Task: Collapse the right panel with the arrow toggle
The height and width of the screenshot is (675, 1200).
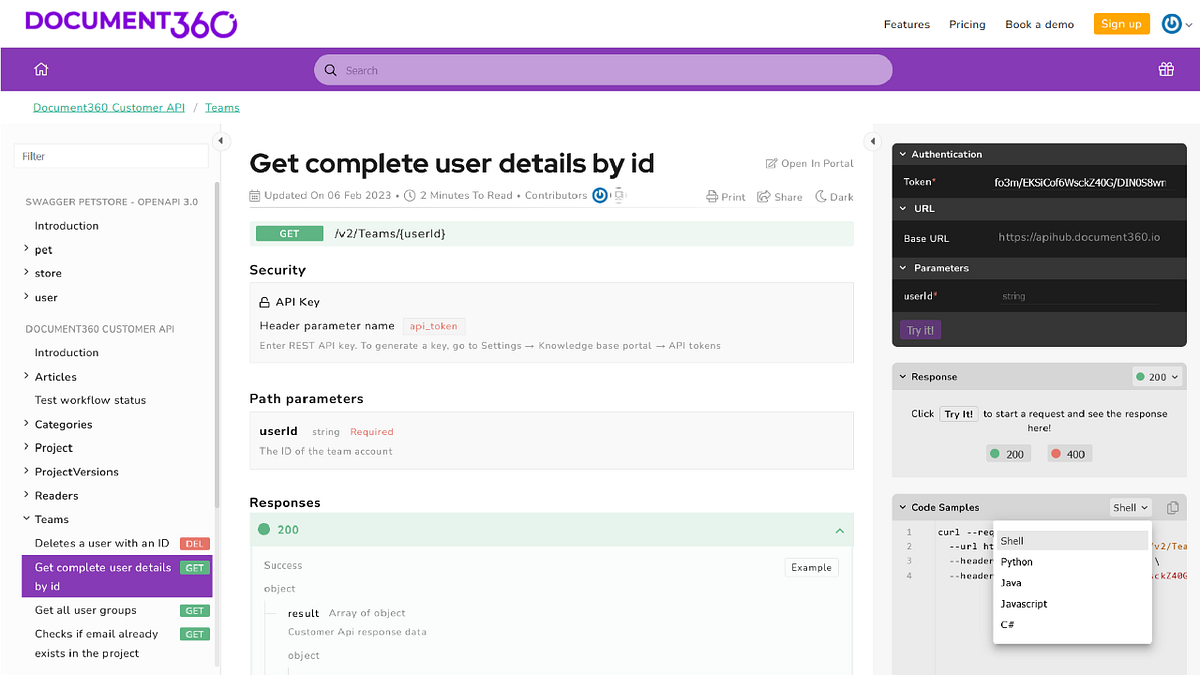Action: pos(872,141)
